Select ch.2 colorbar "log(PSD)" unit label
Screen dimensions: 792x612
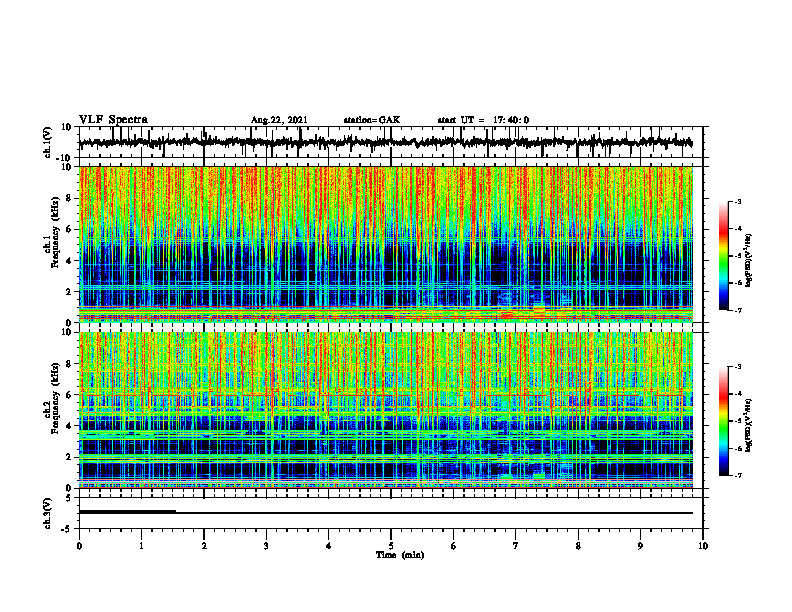click(x=750, y=425)
